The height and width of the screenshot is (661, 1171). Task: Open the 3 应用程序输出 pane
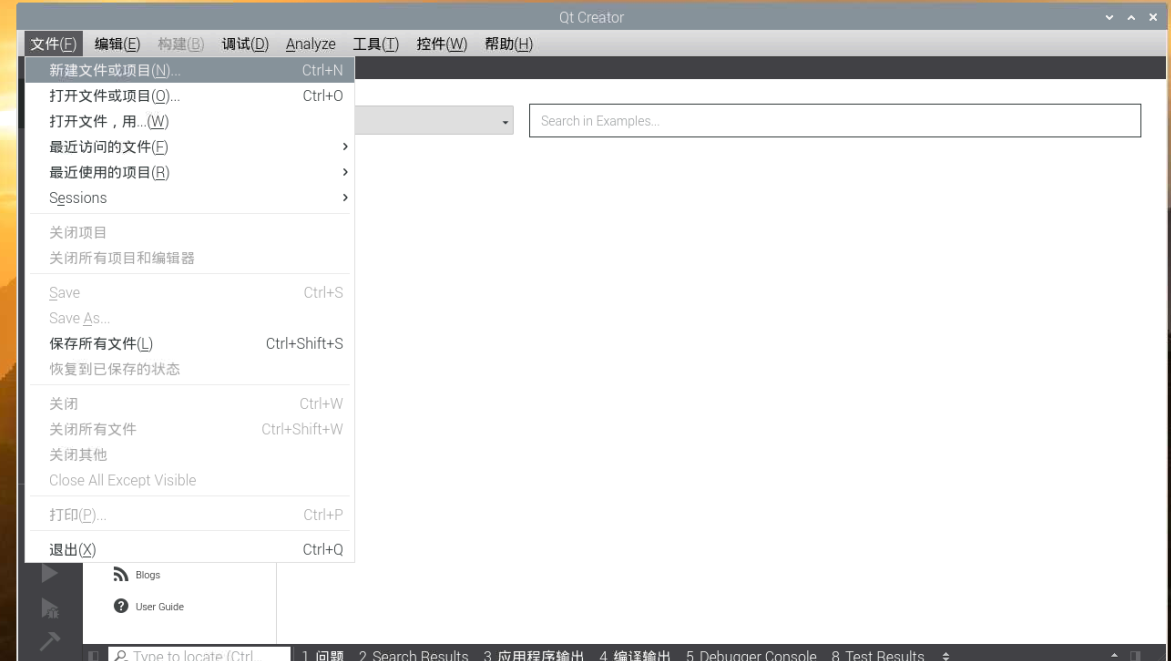pos(533,656)
